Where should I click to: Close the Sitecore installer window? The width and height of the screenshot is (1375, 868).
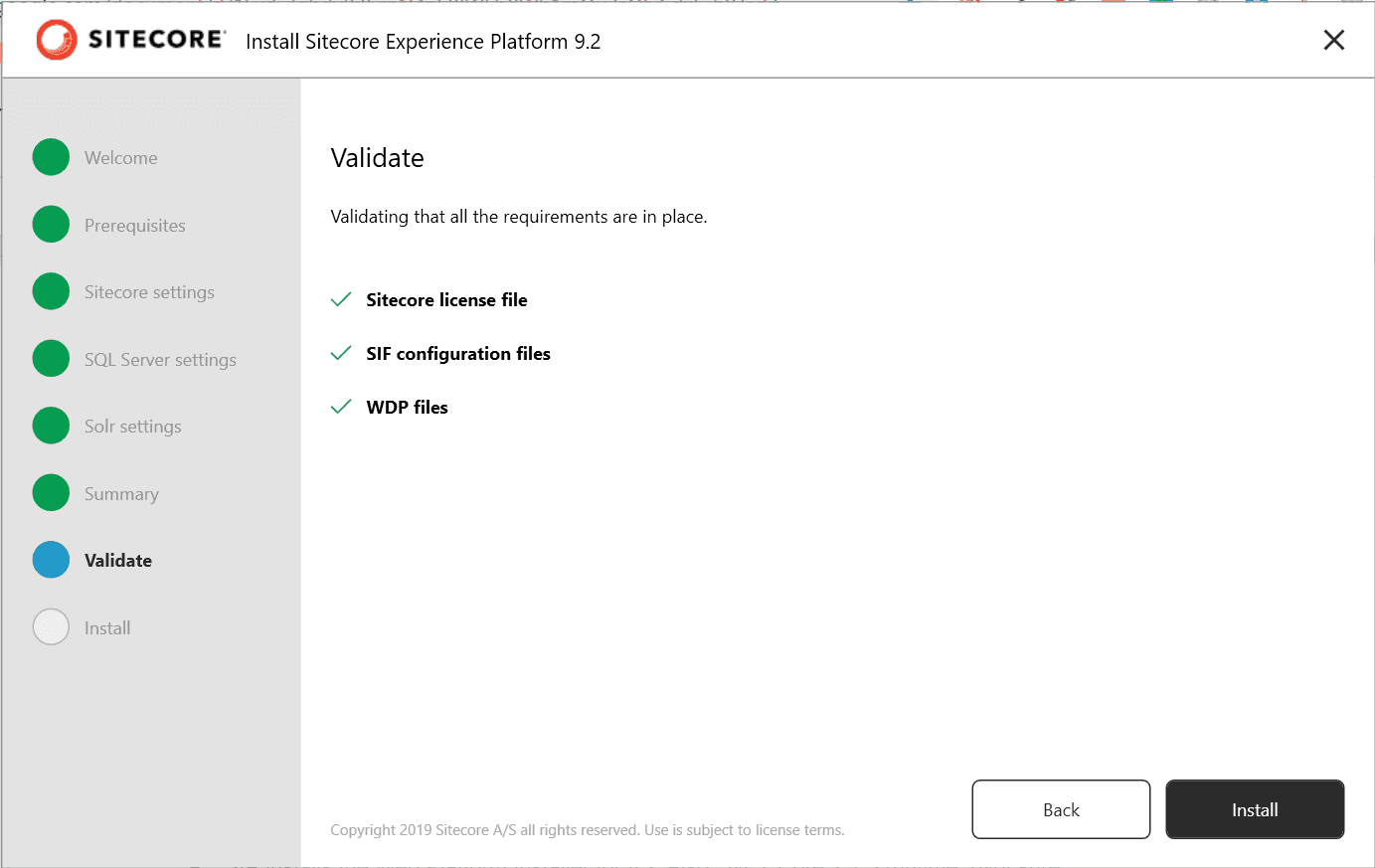[x=1334, y=40]
